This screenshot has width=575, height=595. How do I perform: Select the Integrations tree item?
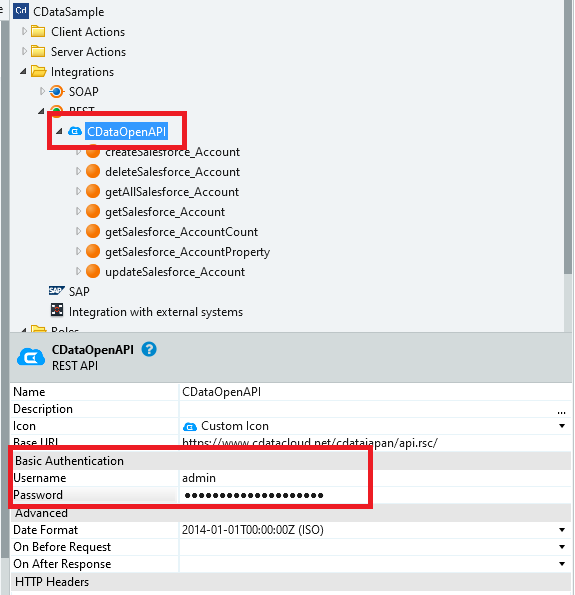(82, 72)
